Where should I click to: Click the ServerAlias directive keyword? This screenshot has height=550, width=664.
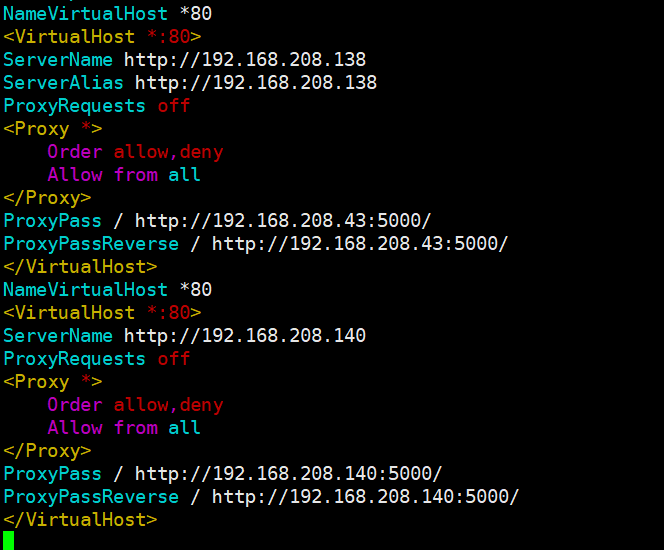pos(63,83)
